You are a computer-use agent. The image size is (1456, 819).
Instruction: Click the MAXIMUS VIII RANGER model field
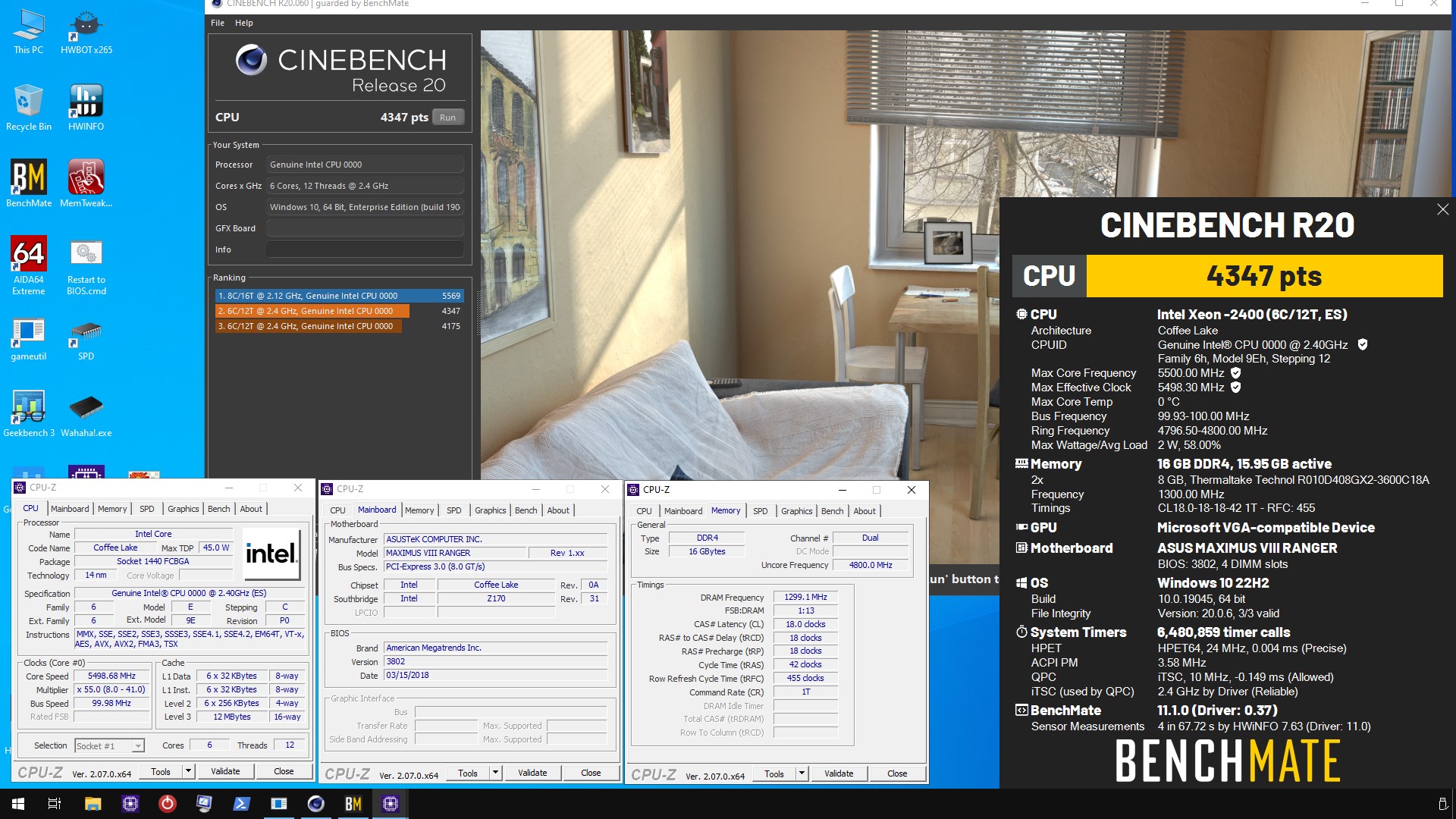[x=455, y=553]
